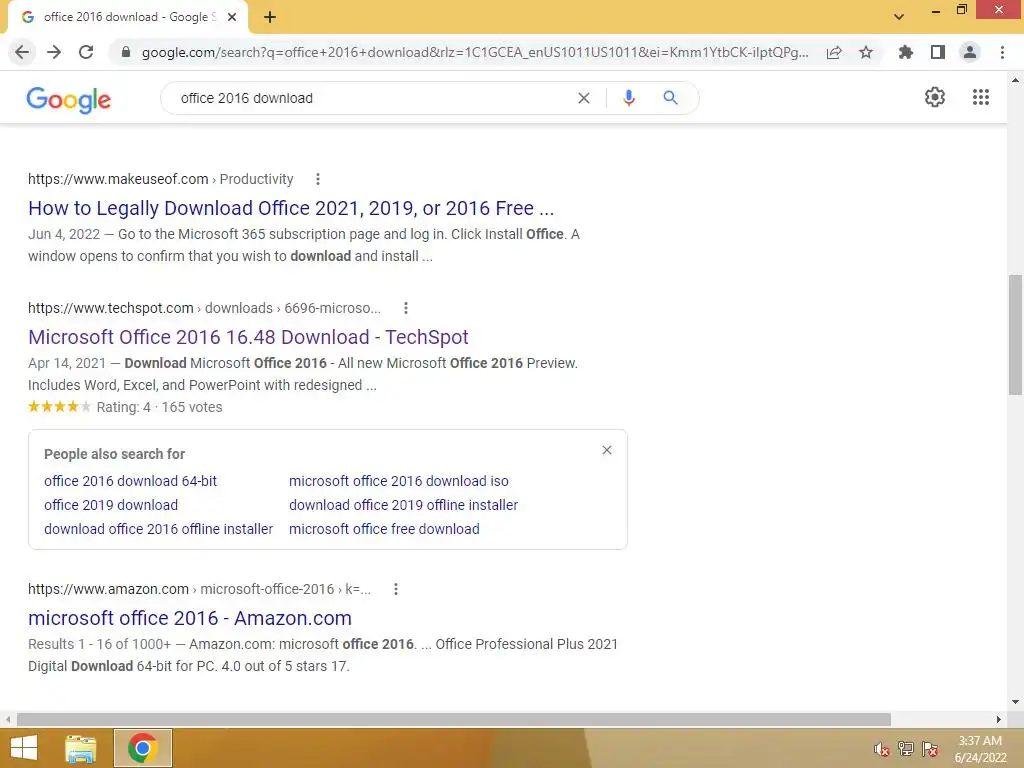1024x768 pixels.
Task: Open options for the amazon.com result
Action: (396, 589)
